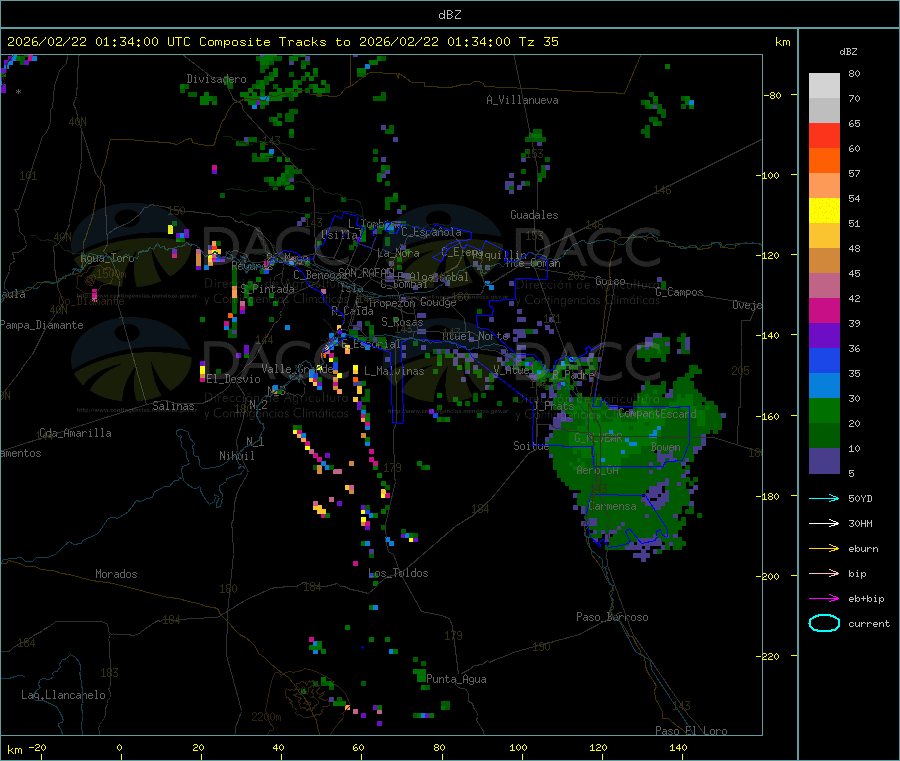Click the cyan 'current' ellipse icon
900x761 pixels.
tap(824, 623)
